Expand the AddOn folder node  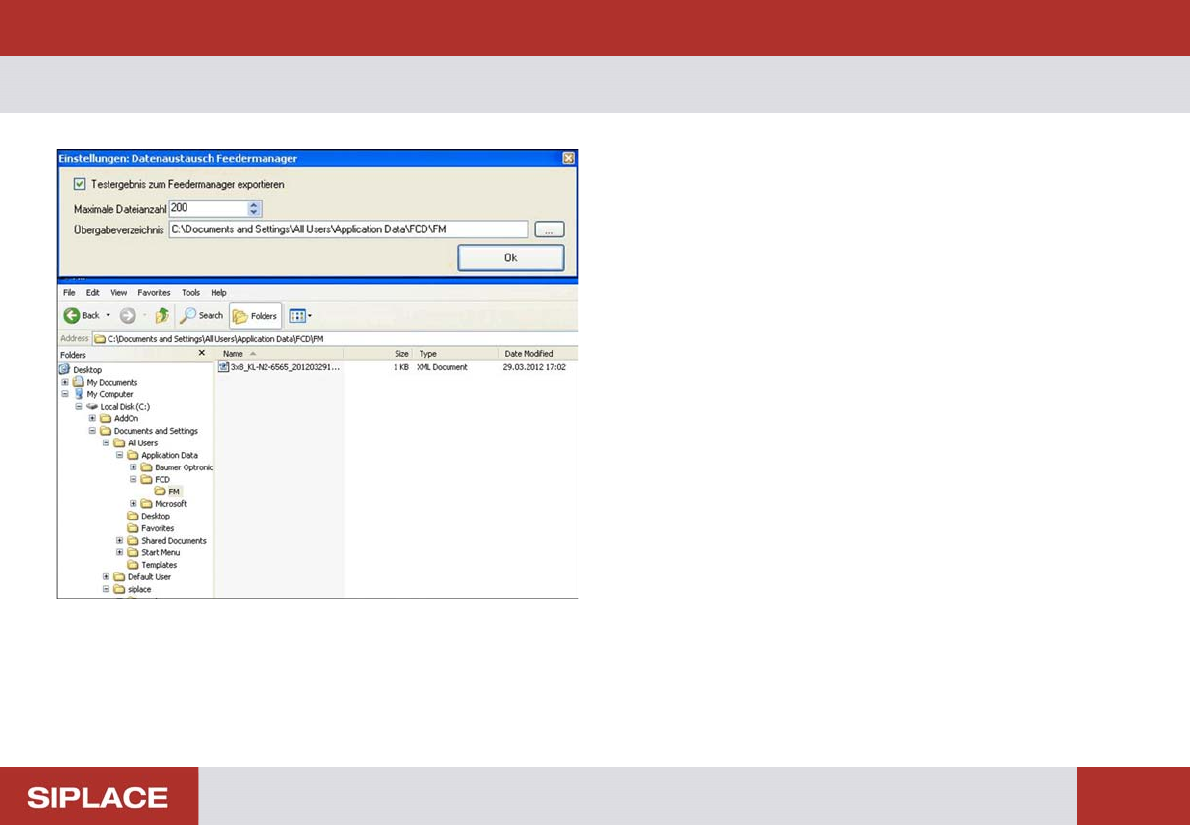click(x=93, y=419)
